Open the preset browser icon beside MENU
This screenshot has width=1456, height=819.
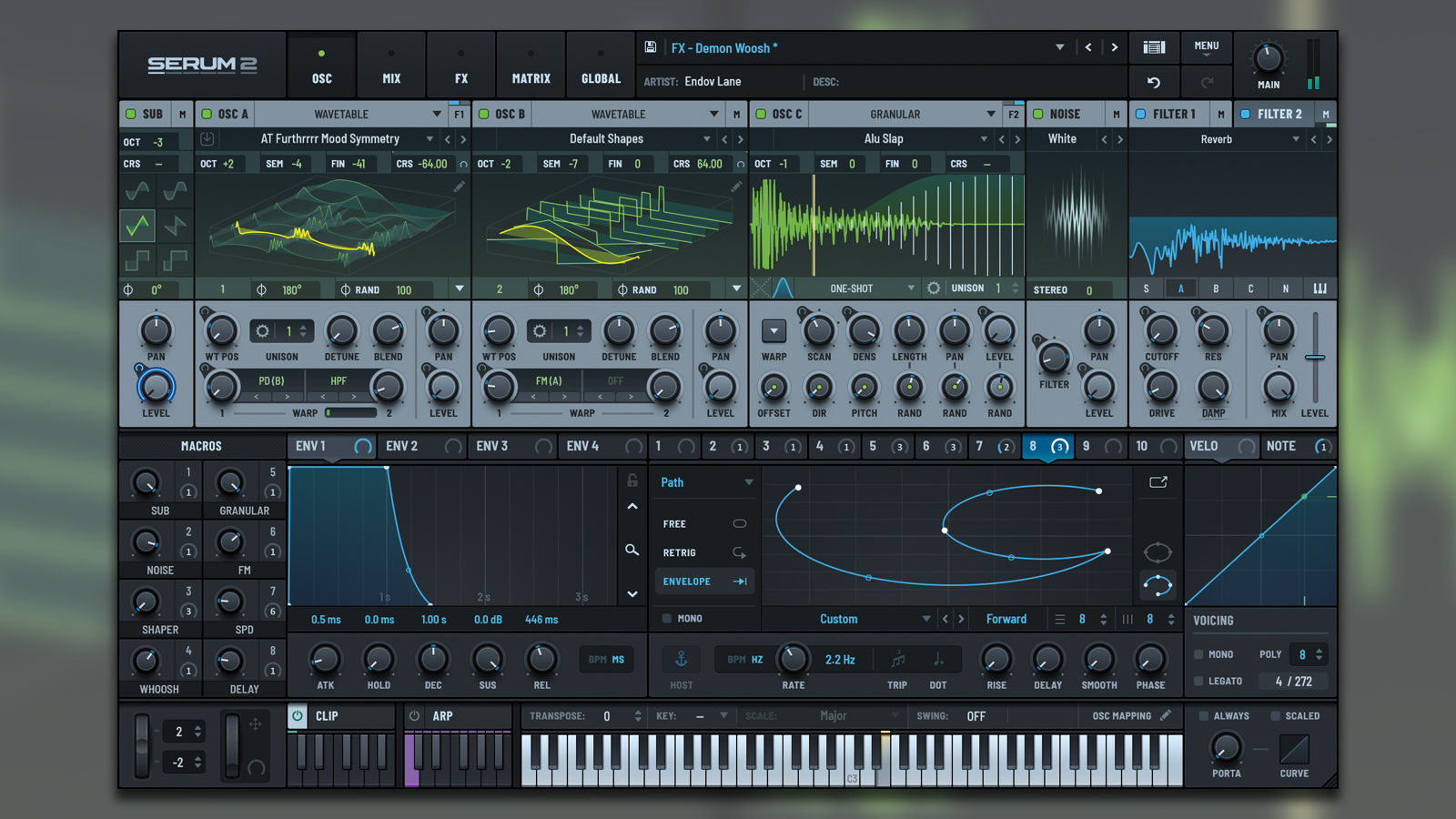tap(1154, 47)
